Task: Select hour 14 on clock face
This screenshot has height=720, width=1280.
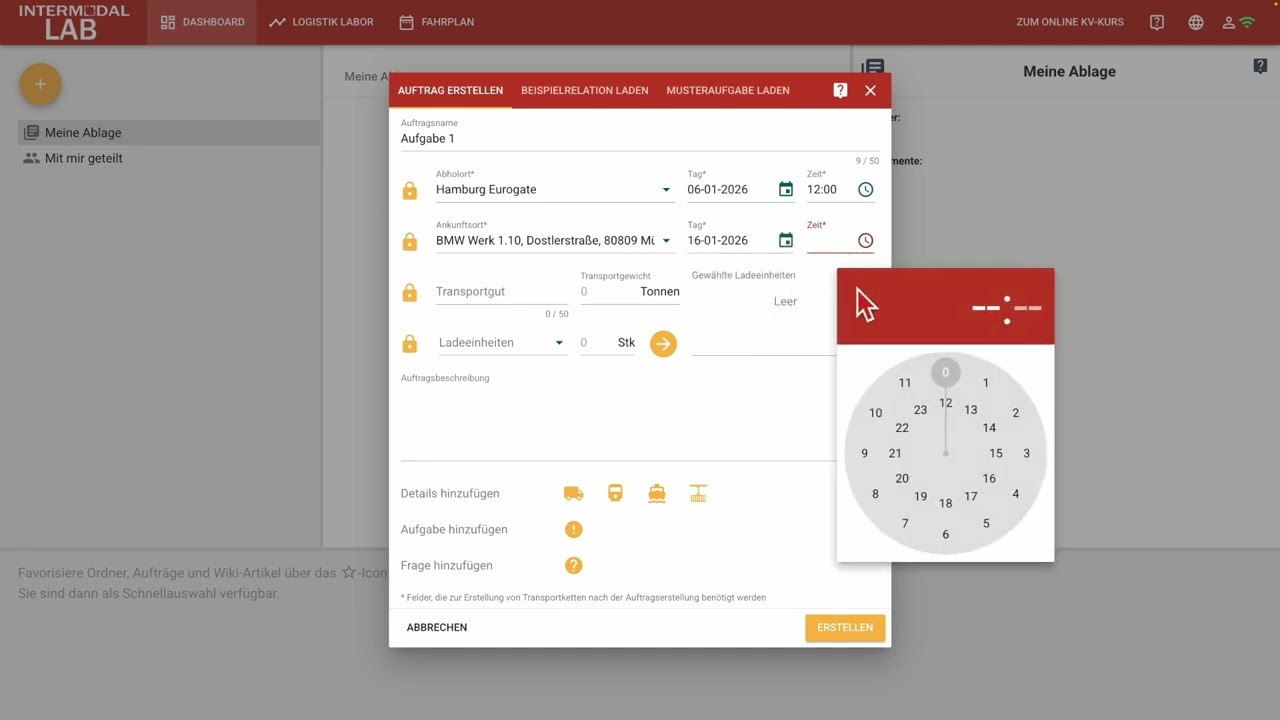Action: [989, 428]
